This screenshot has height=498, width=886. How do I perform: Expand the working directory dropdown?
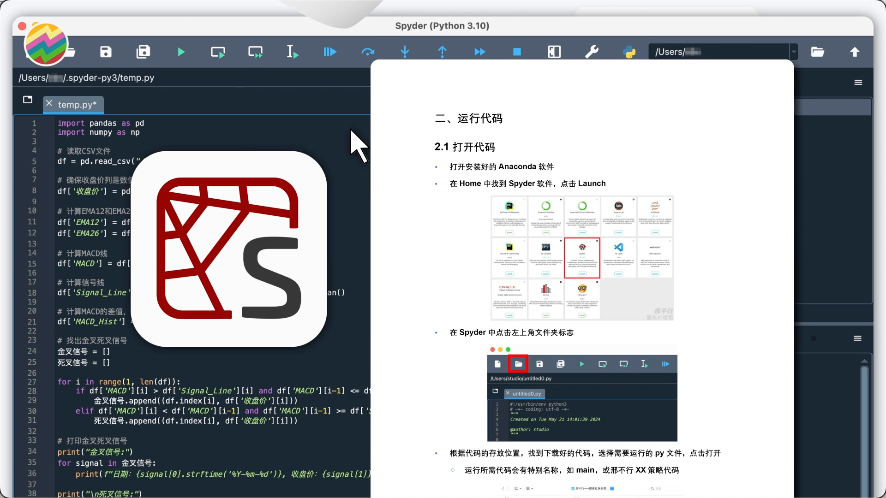point(793,51)
